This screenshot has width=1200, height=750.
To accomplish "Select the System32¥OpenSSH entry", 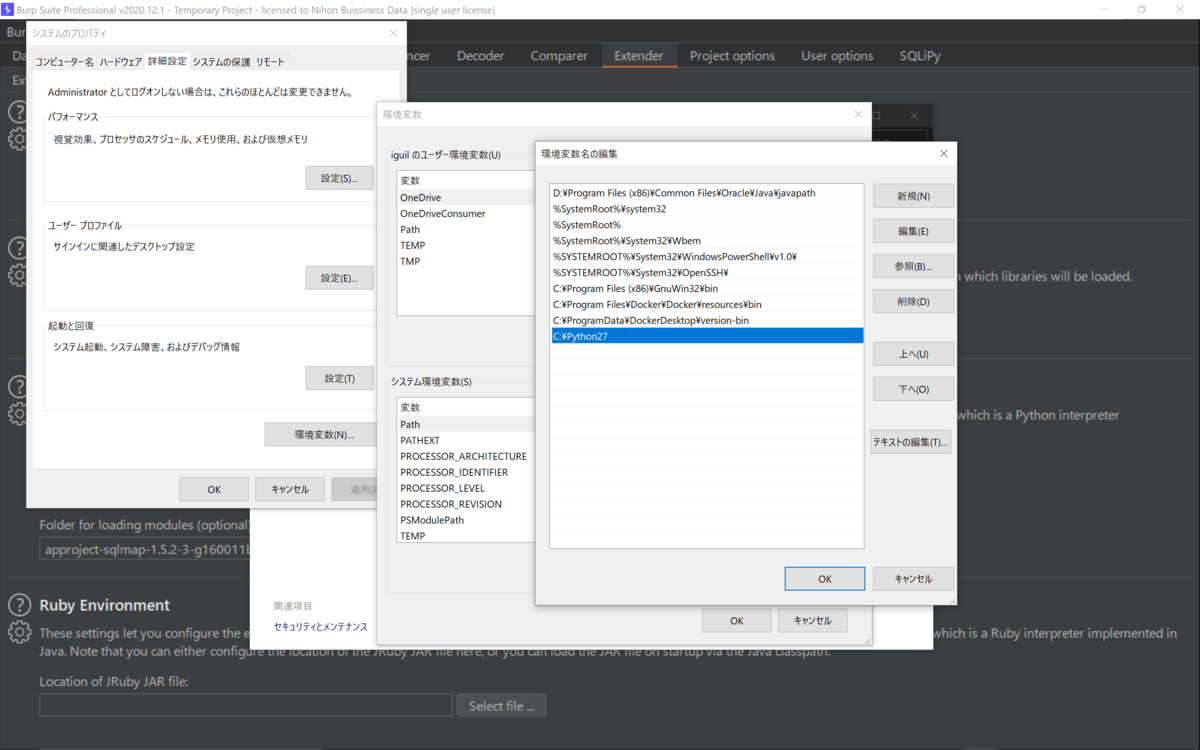I will click(706, 273).
